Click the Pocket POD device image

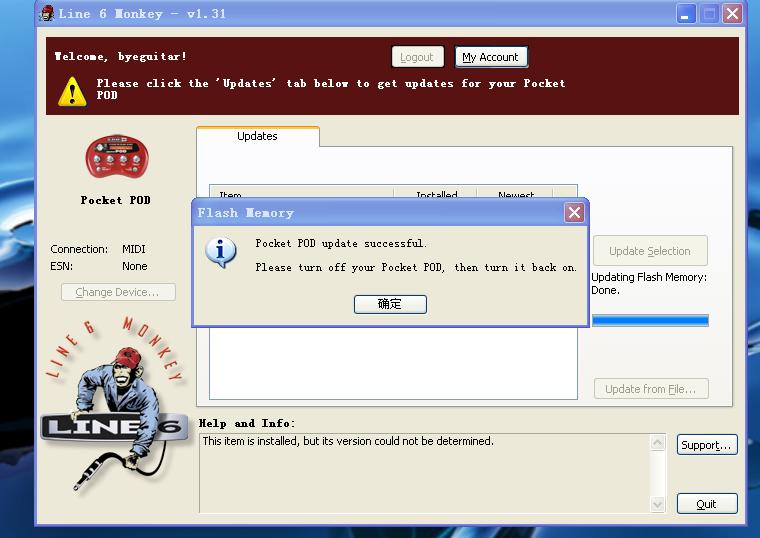117,157
